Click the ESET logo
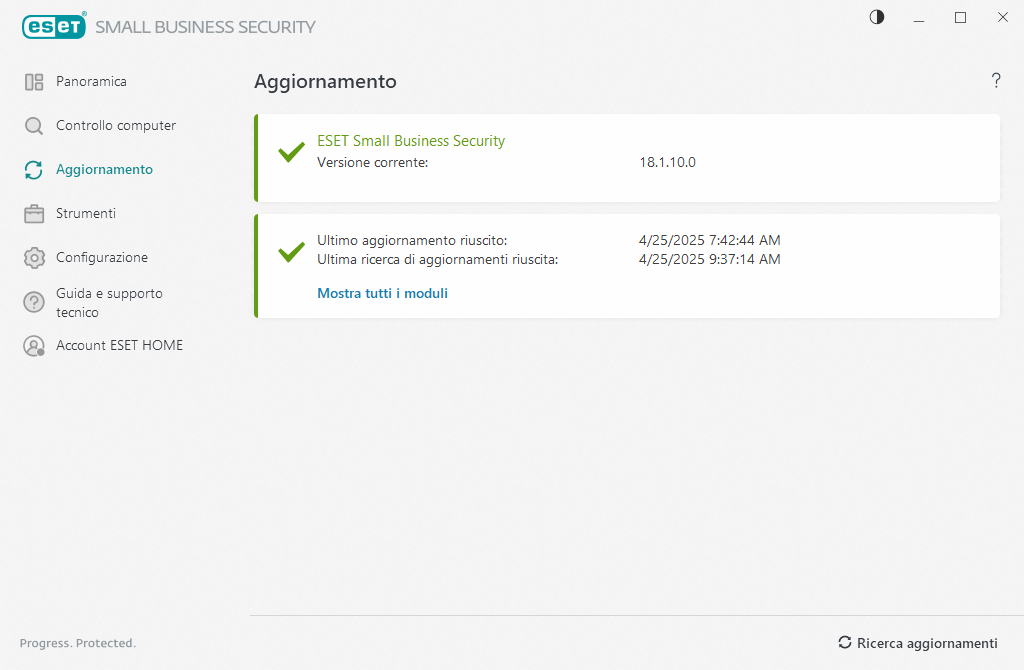This screenshot has height=670, width=1024. [53, 27]
